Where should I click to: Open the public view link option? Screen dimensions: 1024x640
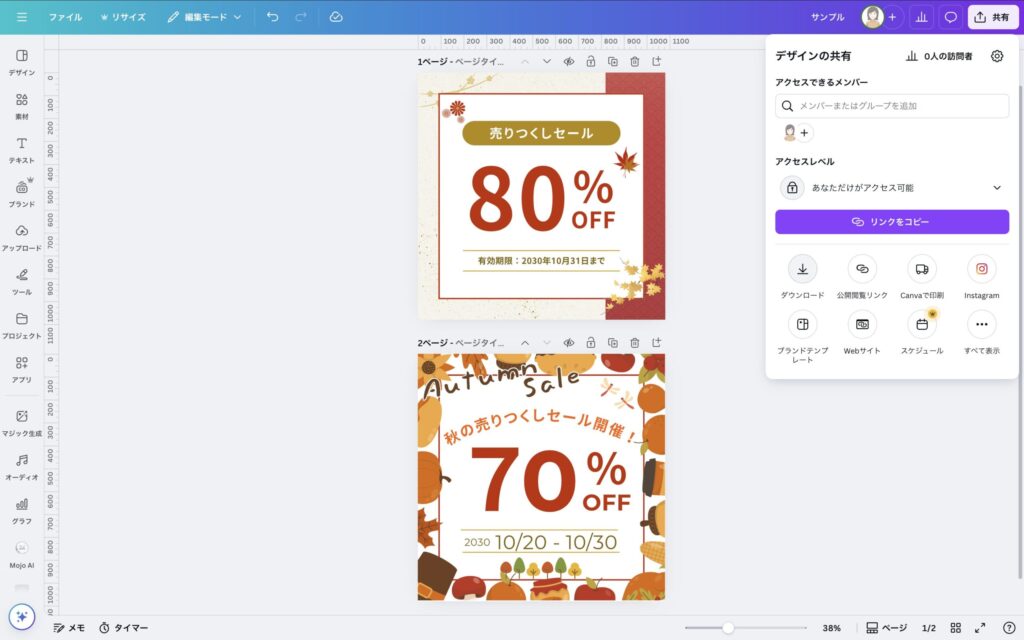[x=862, y=269]
